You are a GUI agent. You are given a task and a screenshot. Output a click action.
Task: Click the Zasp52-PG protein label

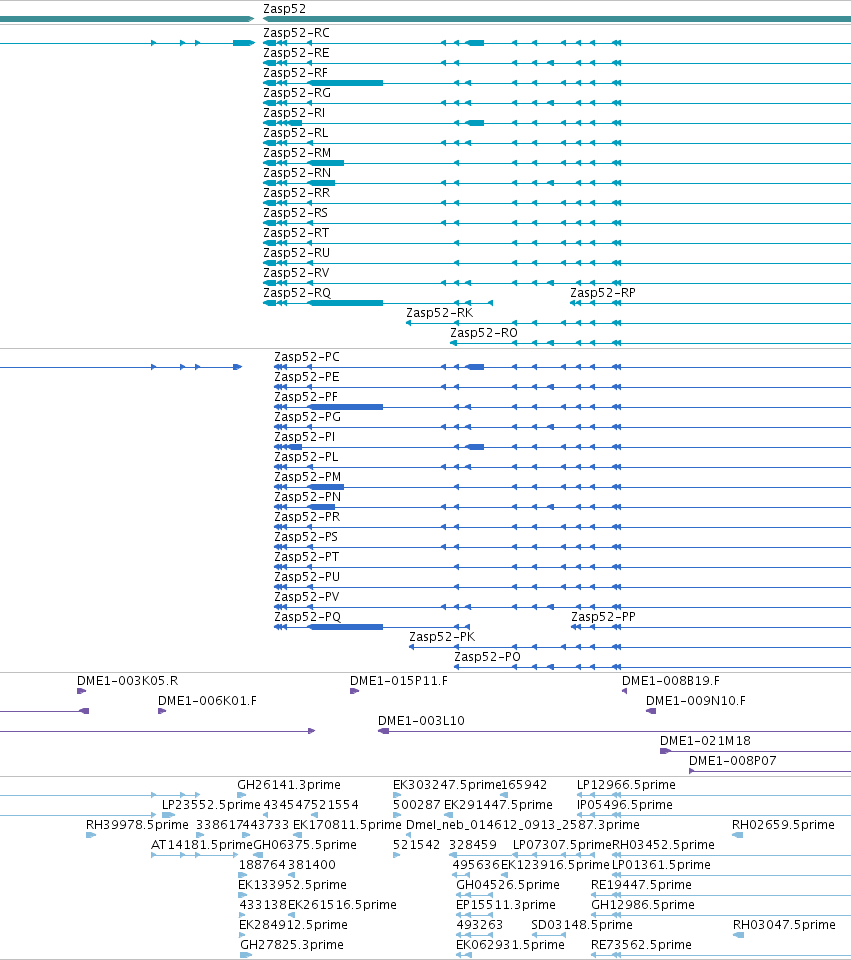[x=307, y=417]
